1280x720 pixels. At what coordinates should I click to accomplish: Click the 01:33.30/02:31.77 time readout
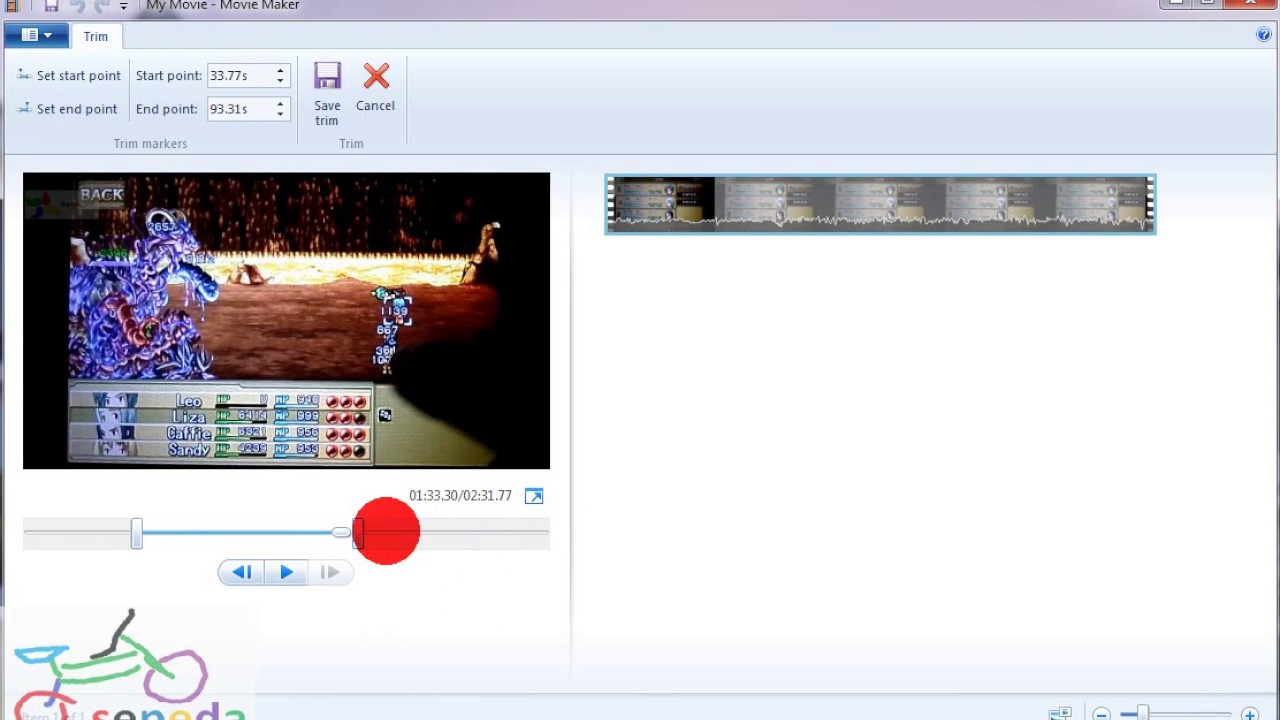(460, 496)
